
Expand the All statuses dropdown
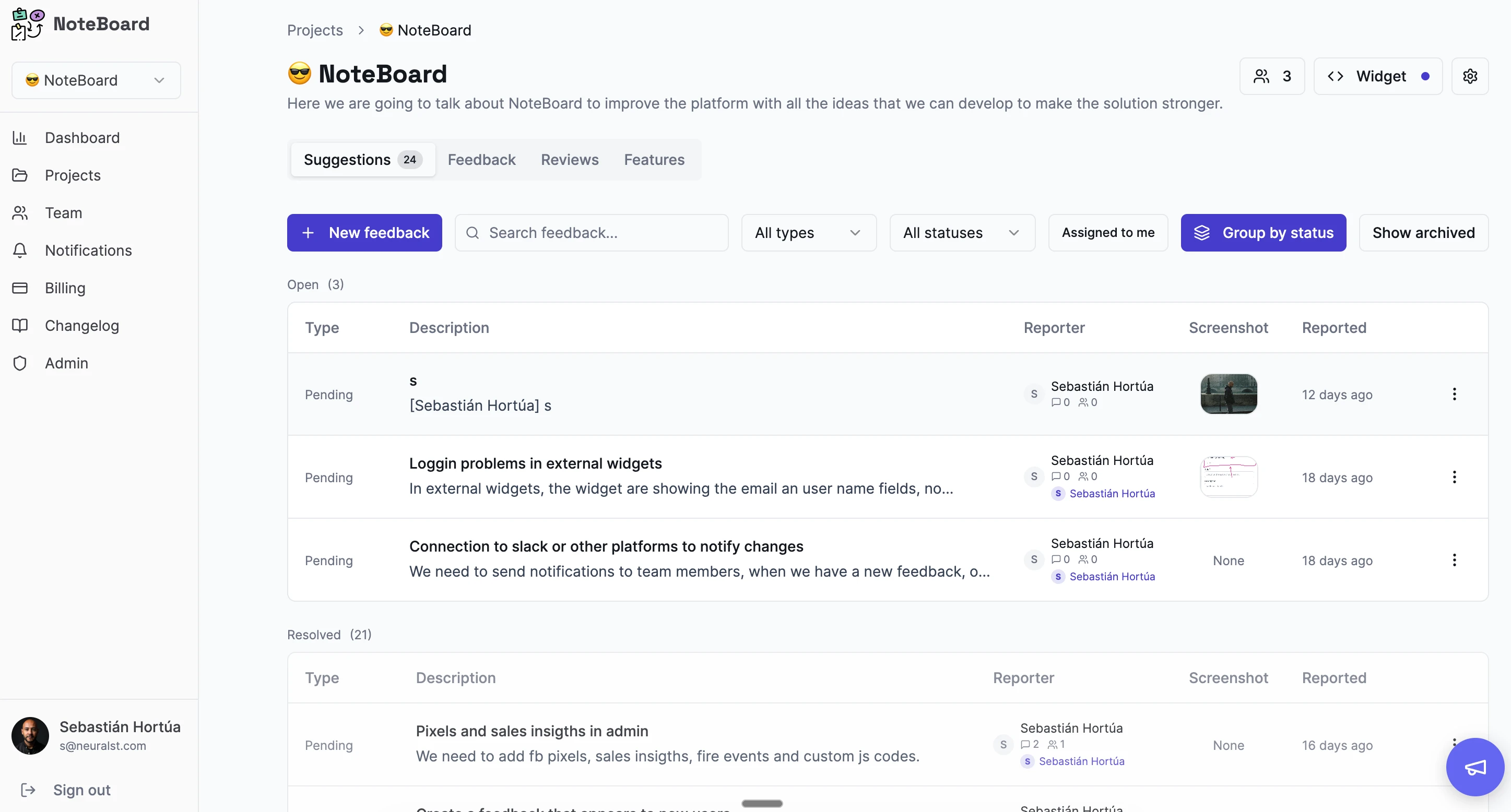pos(961,233)
